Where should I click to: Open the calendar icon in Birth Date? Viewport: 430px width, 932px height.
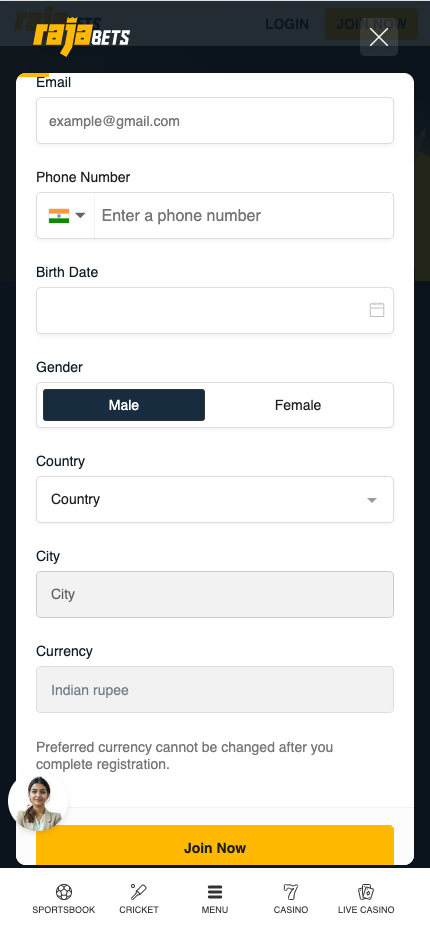(x=376, y=310)
